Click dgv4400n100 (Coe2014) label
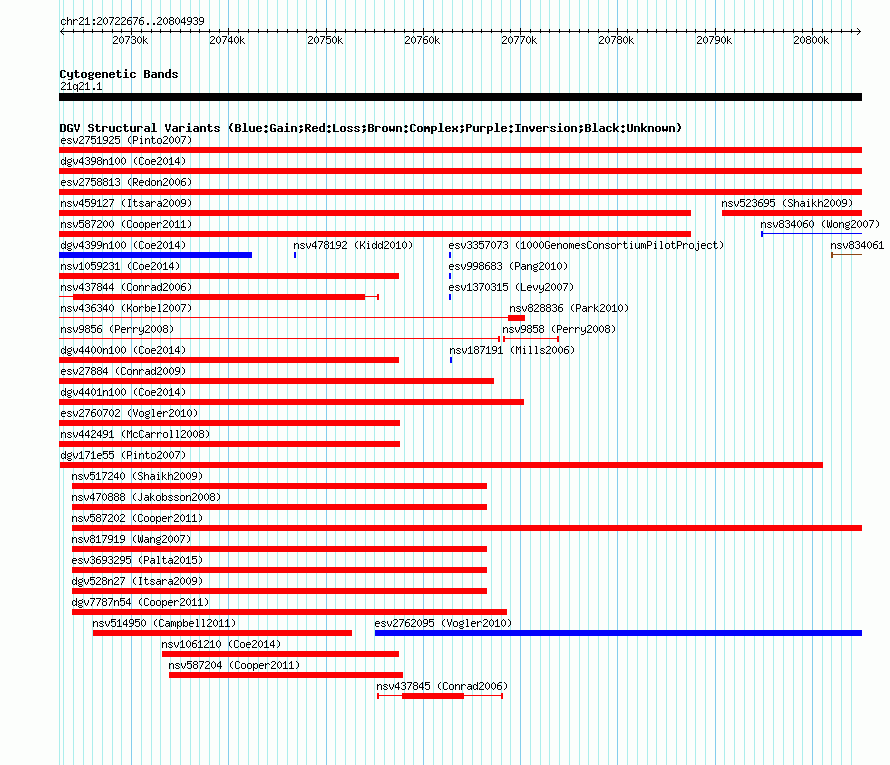Viewport: 890px width, 765px height. 123,350
